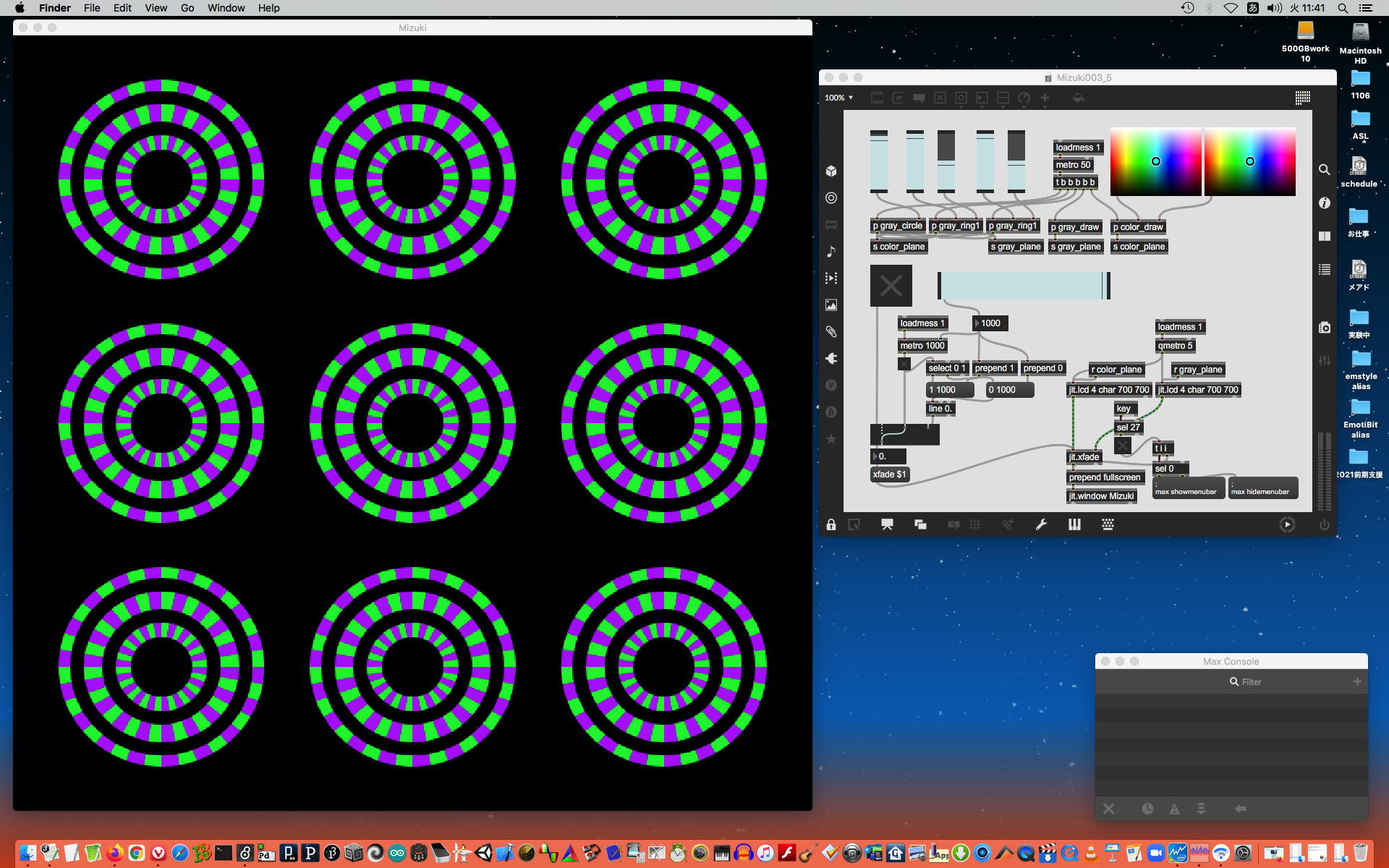Open the inspector info icon

[x=1324, y=203]
